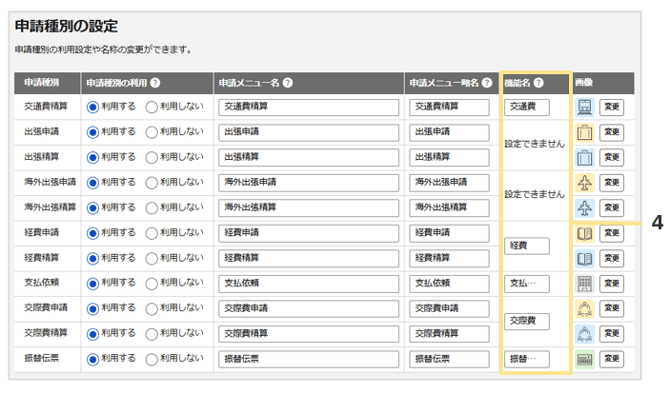Click the blue airplane icon for 海外出張精算
The image size is (670, 394).
[584, 208]
